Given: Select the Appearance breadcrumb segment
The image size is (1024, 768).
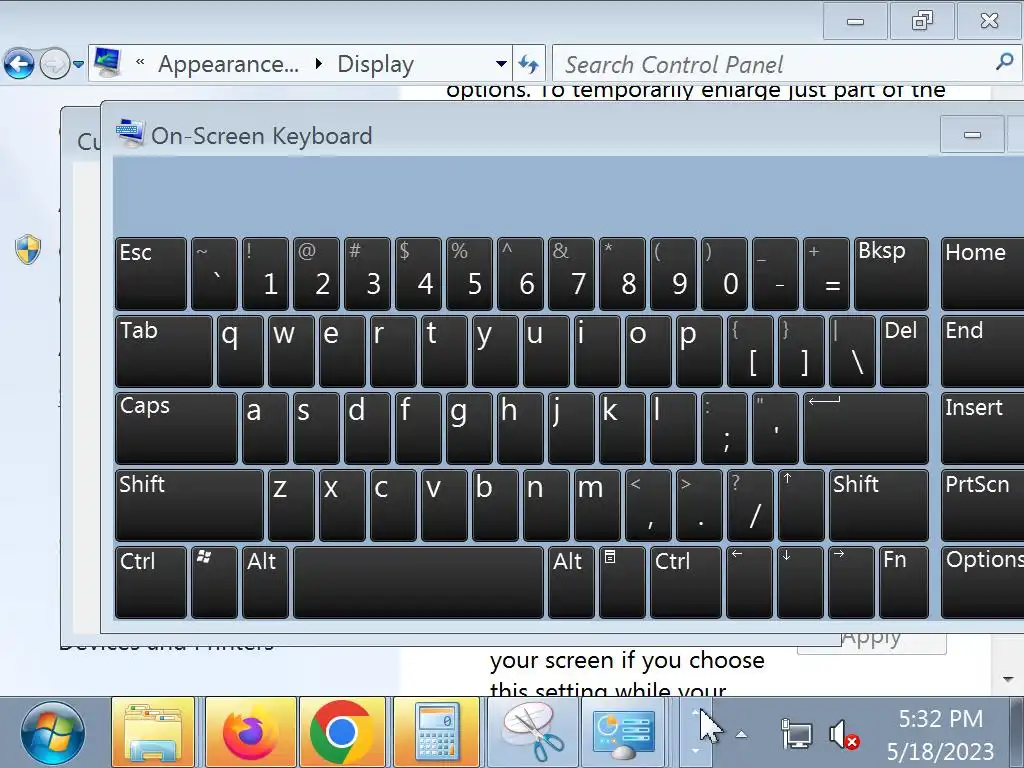Looking at the screenshot, I should pyautogui.click(x=228, y=64).
